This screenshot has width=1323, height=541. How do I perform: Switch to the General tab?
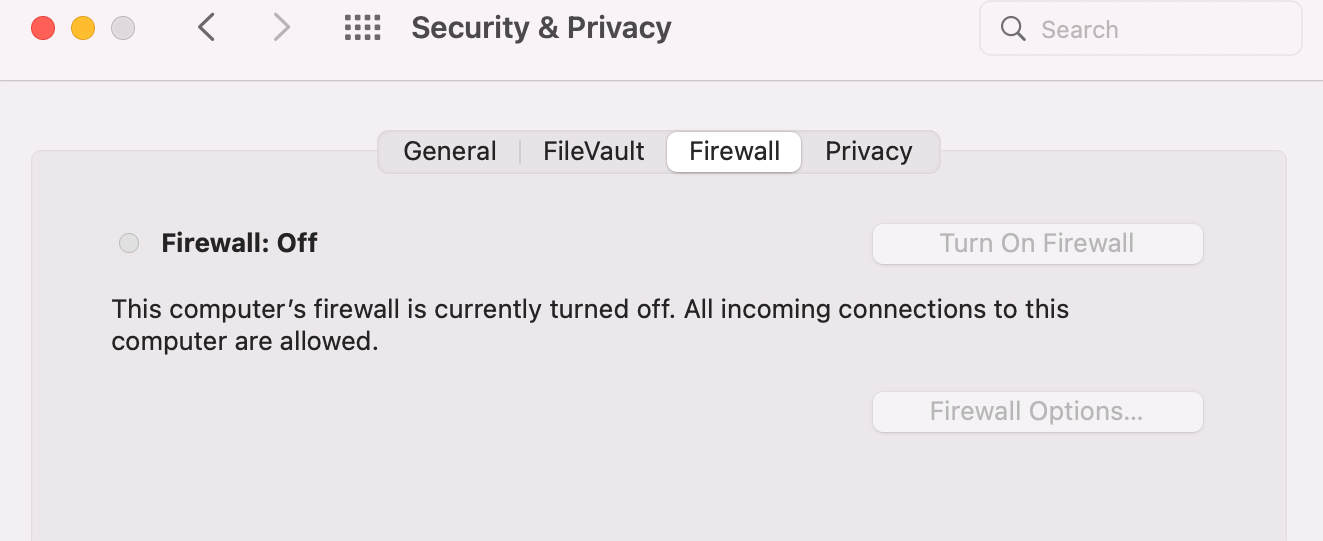(x=450, y=151)
